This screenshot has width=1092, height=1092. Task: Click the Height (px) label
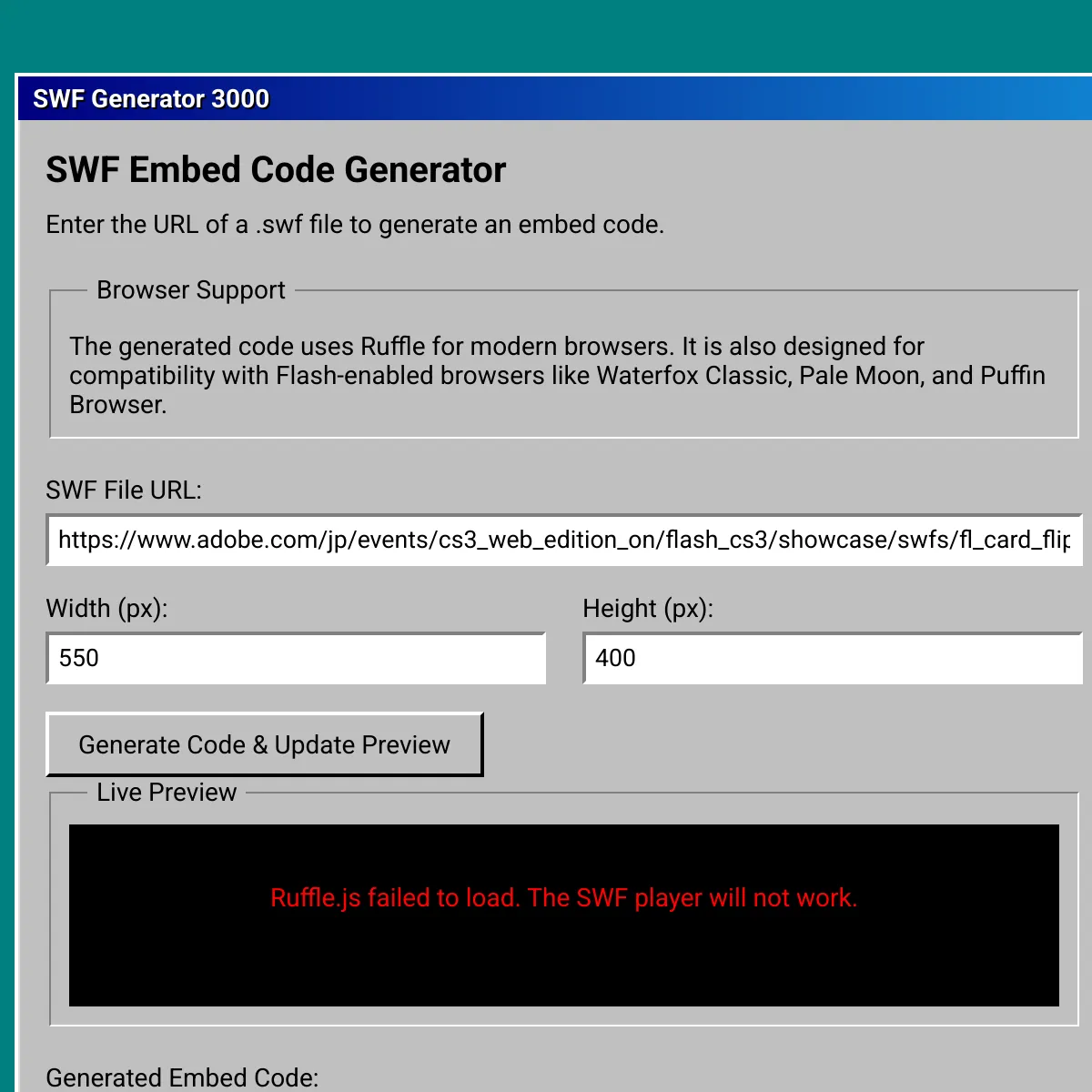649,608
